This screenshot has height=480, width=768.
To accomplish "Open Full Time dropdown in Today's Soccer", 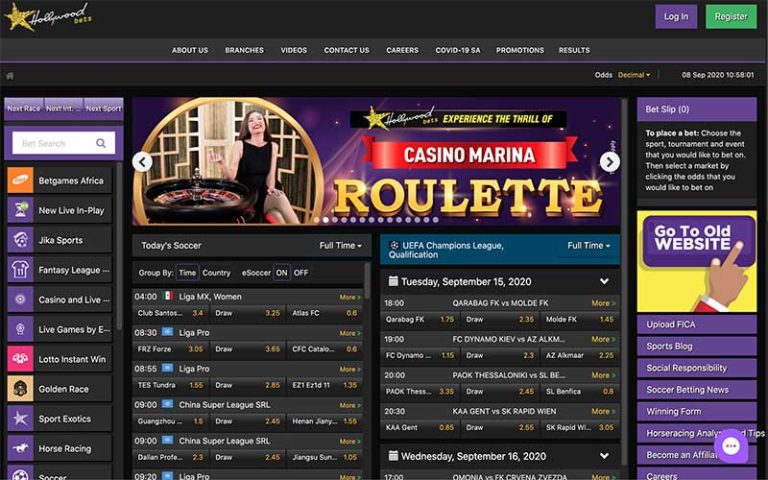I will 340,245.
